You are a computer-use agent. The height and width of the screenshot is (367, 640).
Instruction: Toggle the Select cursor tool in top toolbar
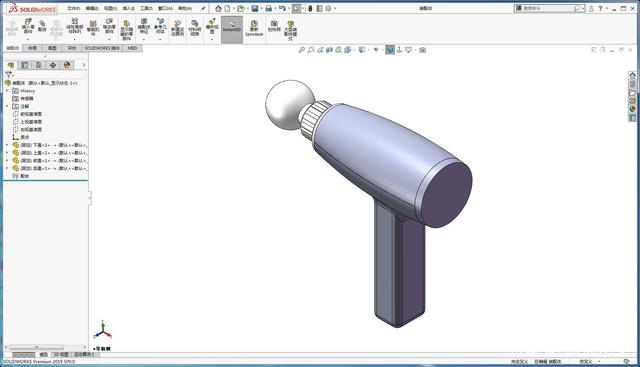(297, 8)
